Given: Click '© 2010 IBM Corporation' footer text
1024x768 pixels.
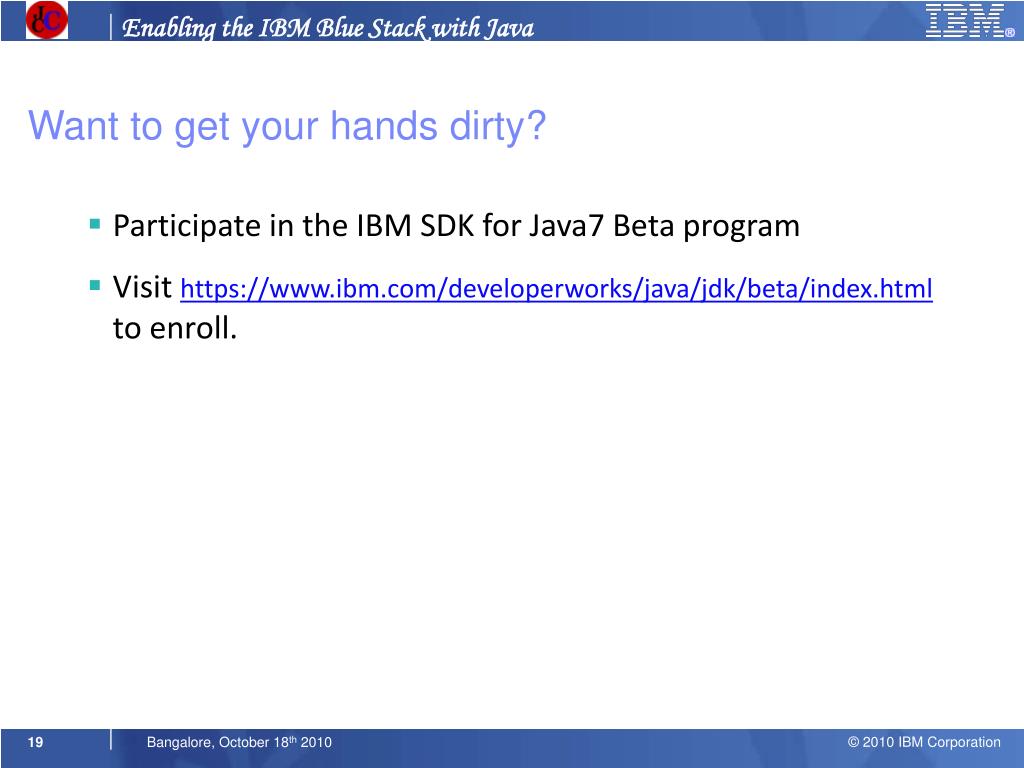Looking at the screenshot, I should click(x=924, y=742).
